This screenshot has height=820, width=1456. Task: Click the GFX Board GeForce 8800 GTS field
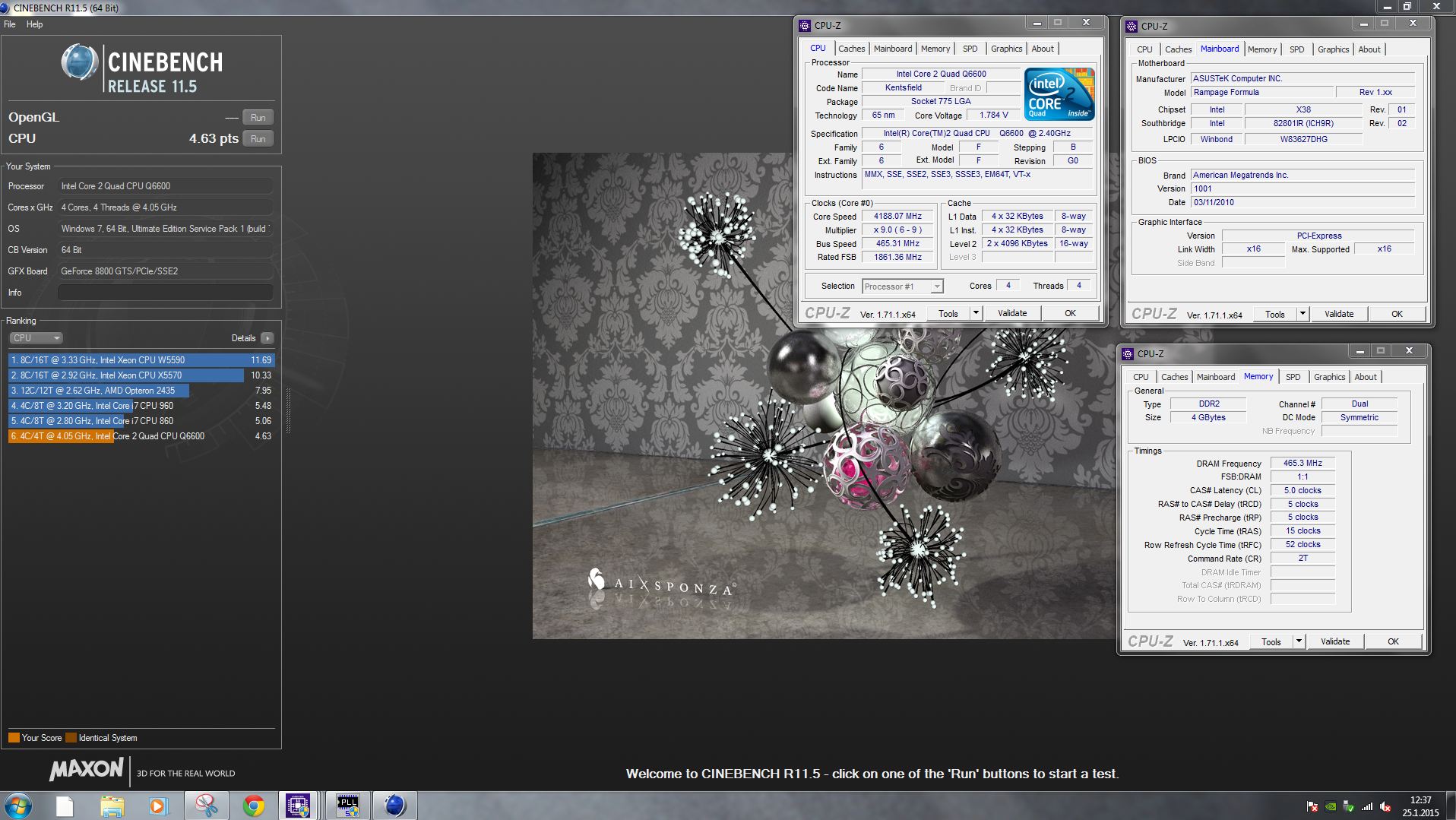[165, 271]
